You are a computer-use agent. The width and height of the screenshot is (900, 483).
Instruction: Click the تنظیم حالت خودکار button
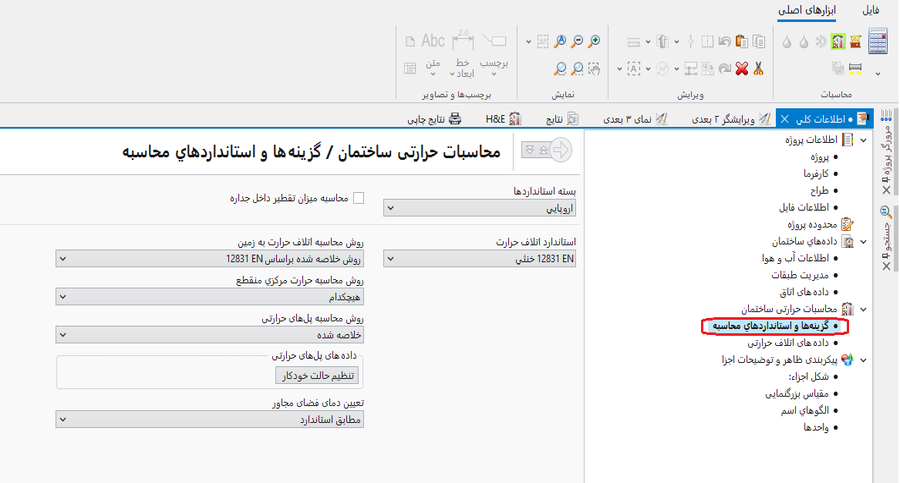point(316,375)
